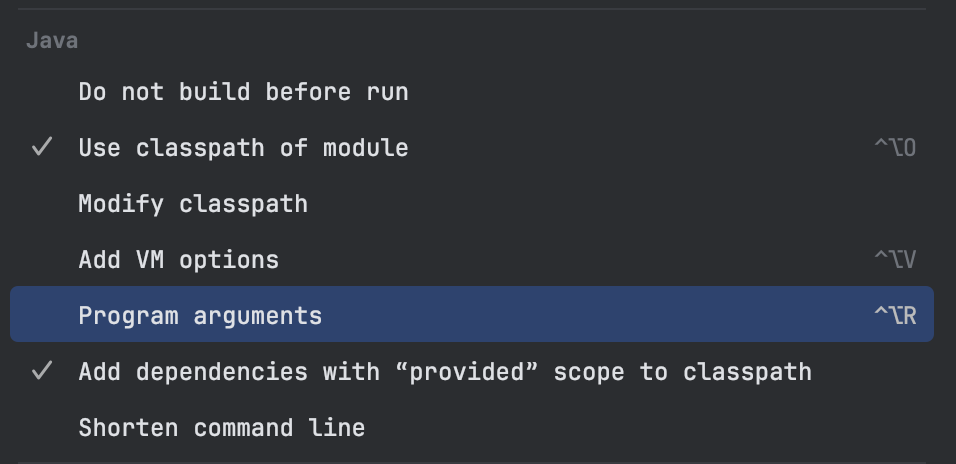Viewport: 956px width, 464px height.
Task: Click the ^⌥V shortcut beside Add VM options
Action: tap(895, 260)
